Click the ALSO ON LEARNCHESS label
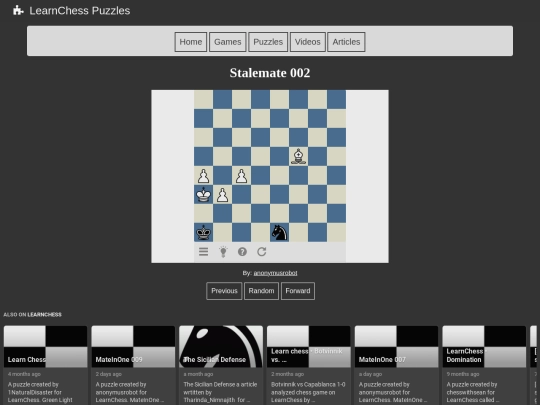Image resolution: width=540 pixels, height=405 pixels. (32, 314)
